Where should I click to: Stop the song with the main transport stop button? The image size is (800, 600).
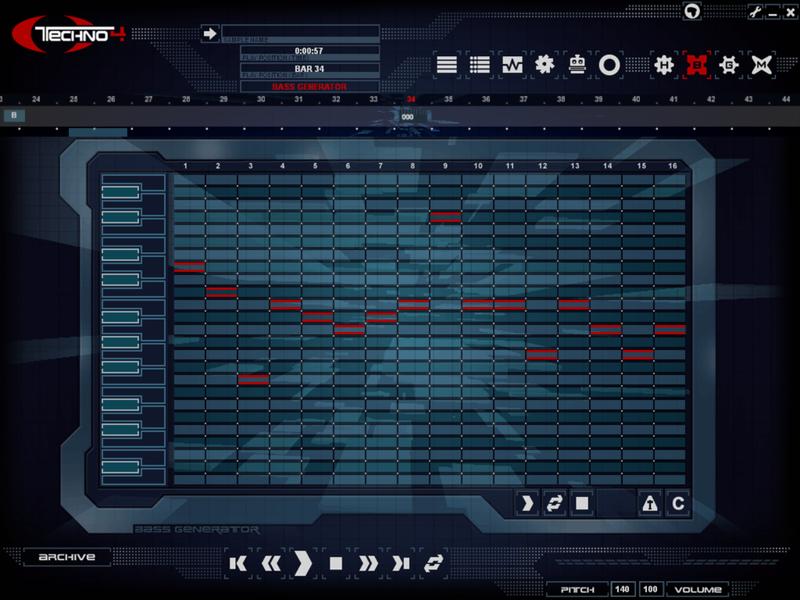click(x=336, y=564)
